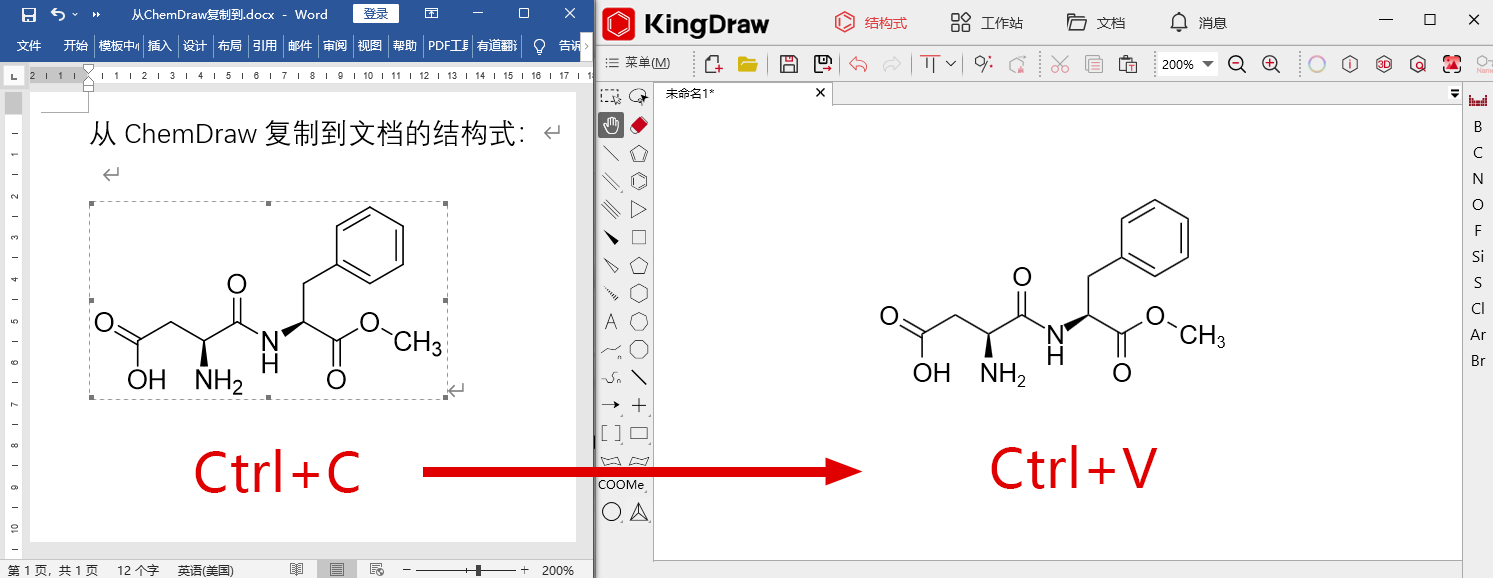Open the 3D view icon
1493x578 pixels.
(x=1384, y=64)
